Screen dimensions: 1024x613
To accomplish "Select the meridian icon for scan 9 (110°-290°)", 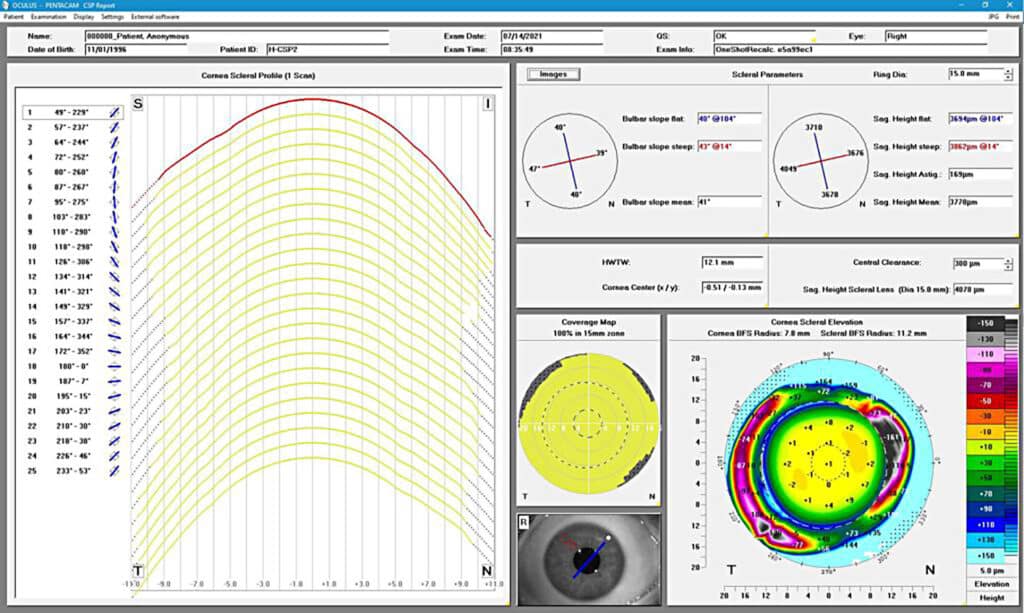I will 114,232.
